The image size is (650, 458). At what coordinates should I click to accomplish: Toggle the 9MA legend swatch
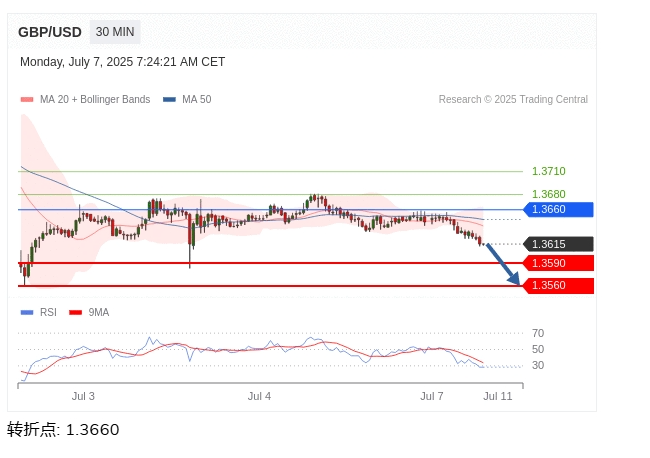75,313
